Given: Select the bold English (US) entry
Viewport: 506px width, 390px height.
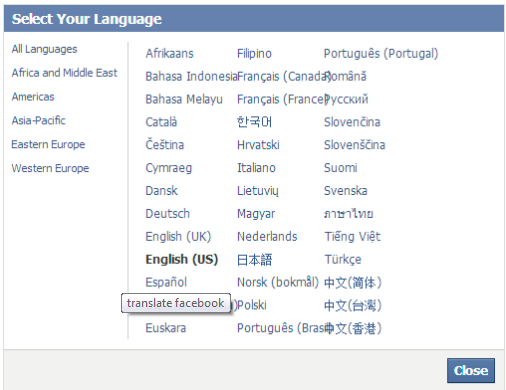Looking at the screenshot, I should pos(182,259).
